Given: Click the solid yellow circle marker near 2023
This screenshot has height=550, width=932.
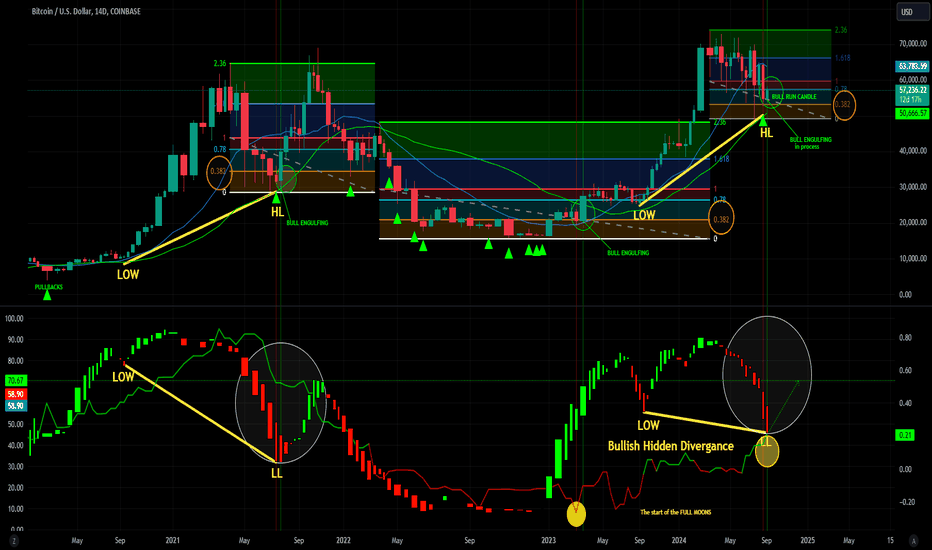Looking at the screenshot, I should coord(576,514).
